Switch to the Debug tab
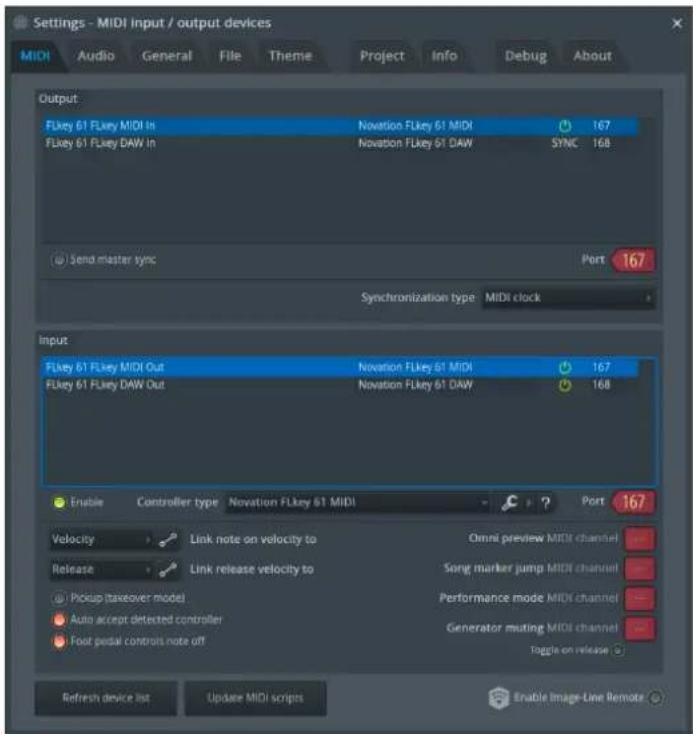 [526, 56]
